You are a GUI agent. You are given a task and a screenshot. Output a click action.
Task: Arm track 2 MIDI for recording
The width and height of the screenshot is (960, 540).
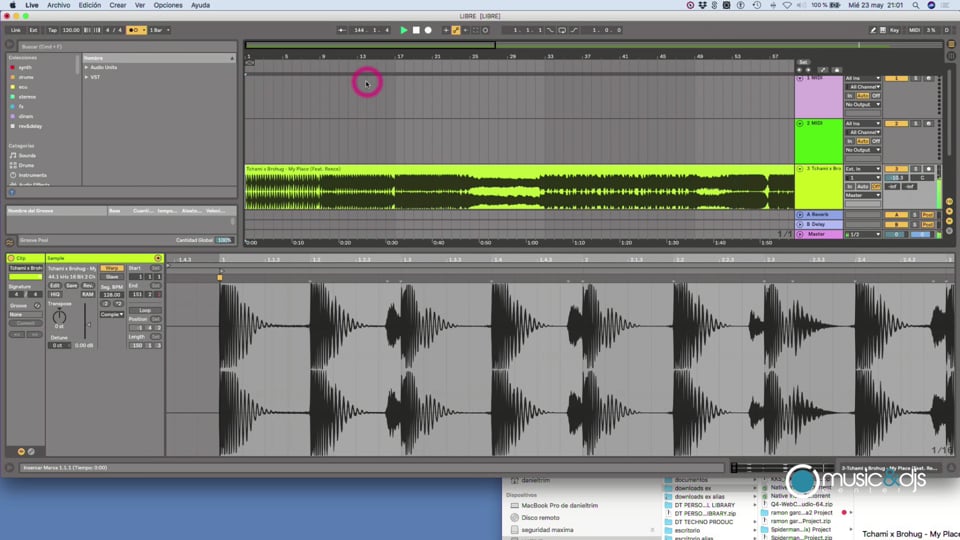click(928, 124)
